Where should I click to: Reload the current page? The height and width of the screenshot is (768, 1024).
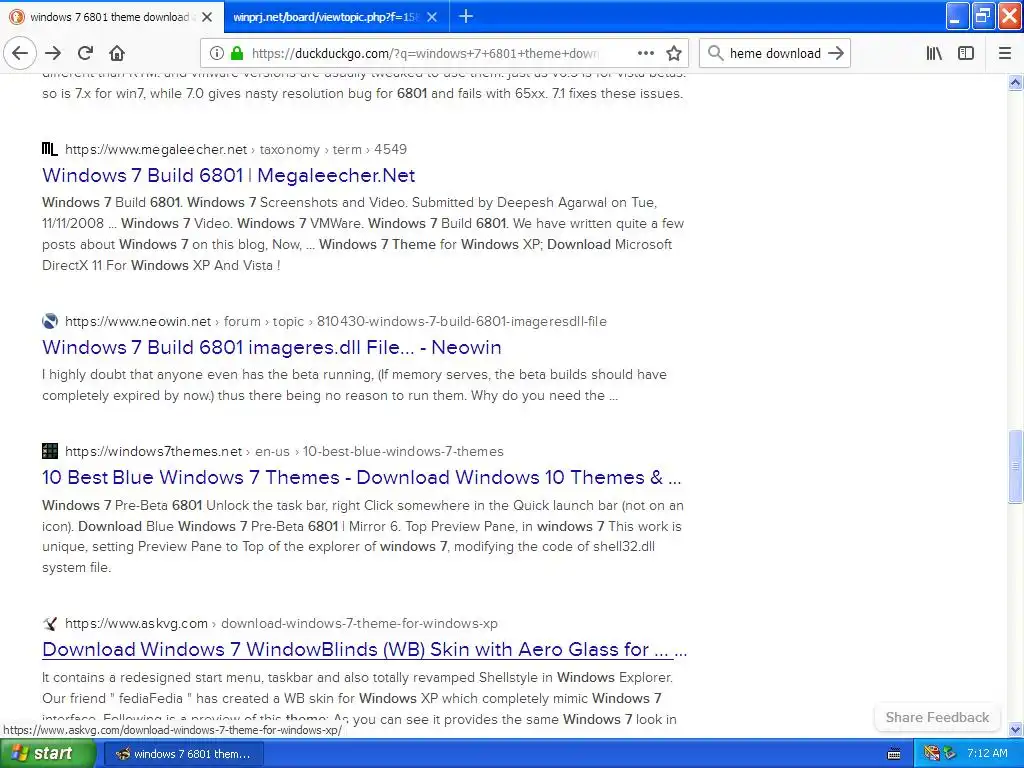pyautogui.click(x=85, y=53)
